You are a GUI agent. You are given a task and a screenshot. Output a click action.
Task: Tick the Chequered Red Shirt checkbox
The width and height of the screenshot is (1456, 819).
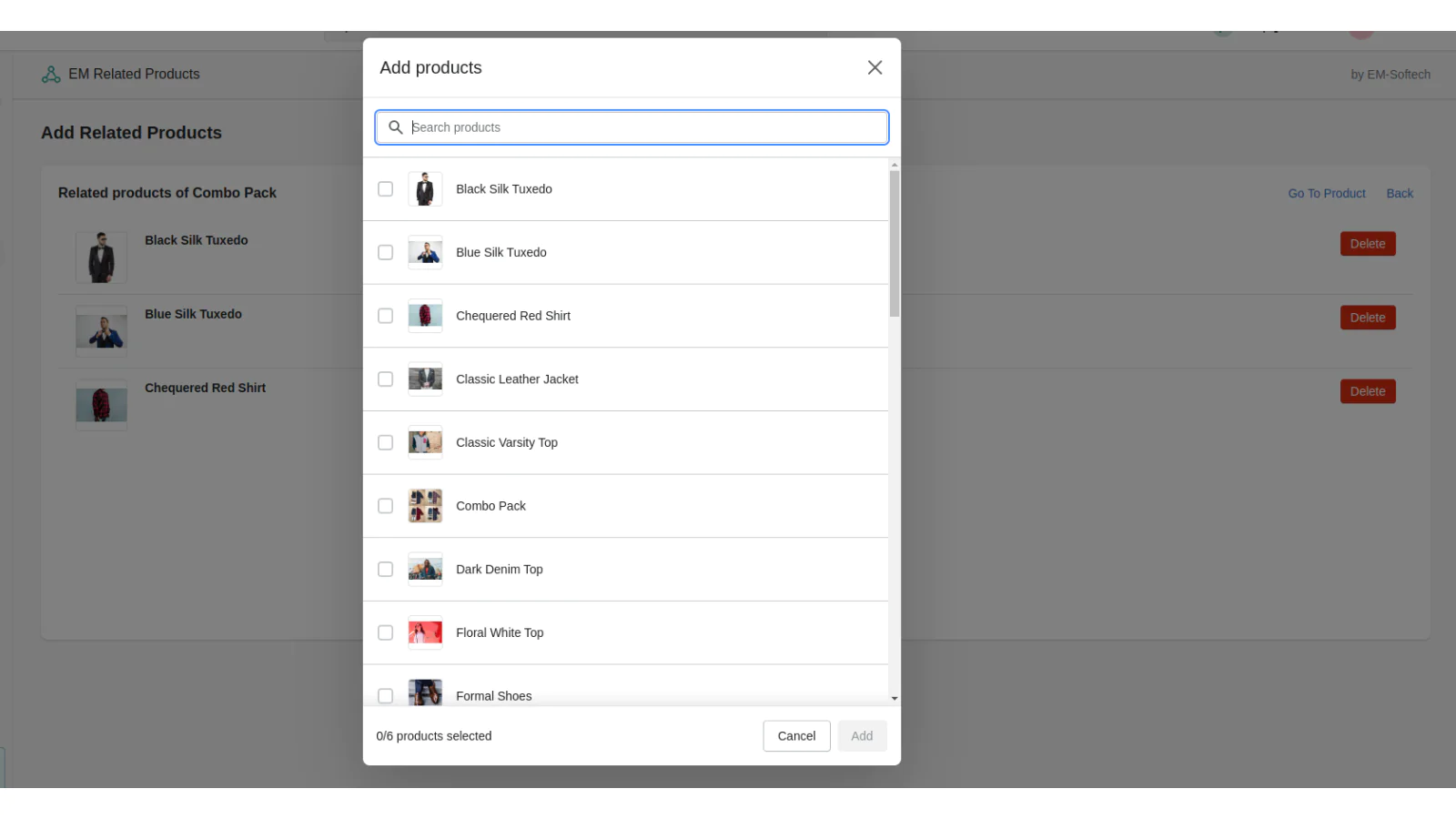pos(386,316)
